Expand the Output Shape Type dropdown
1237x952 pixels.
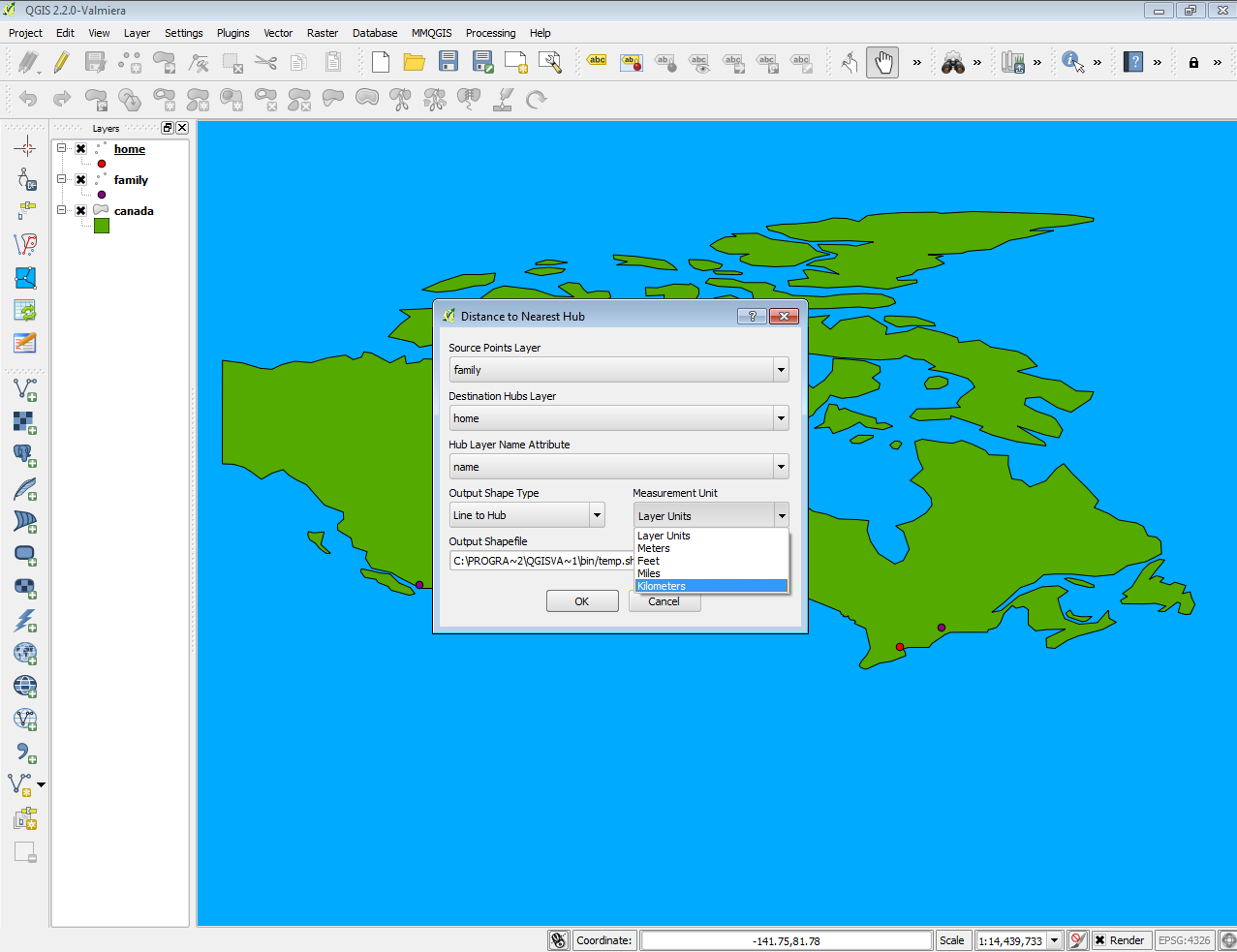pyautogui.click(x=598, y=514)
